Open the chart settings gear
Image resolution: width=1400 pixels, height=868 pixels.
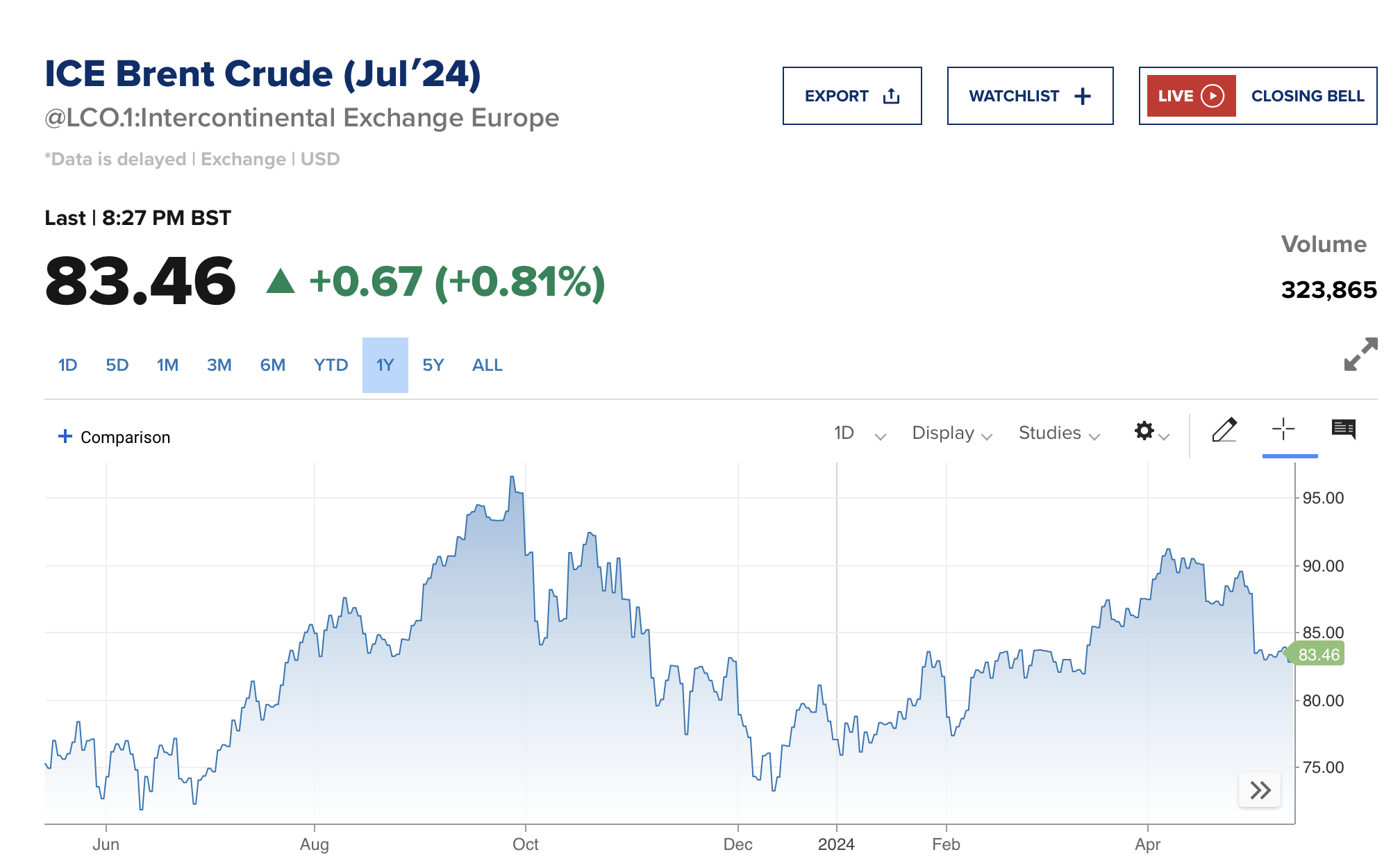1144,431
